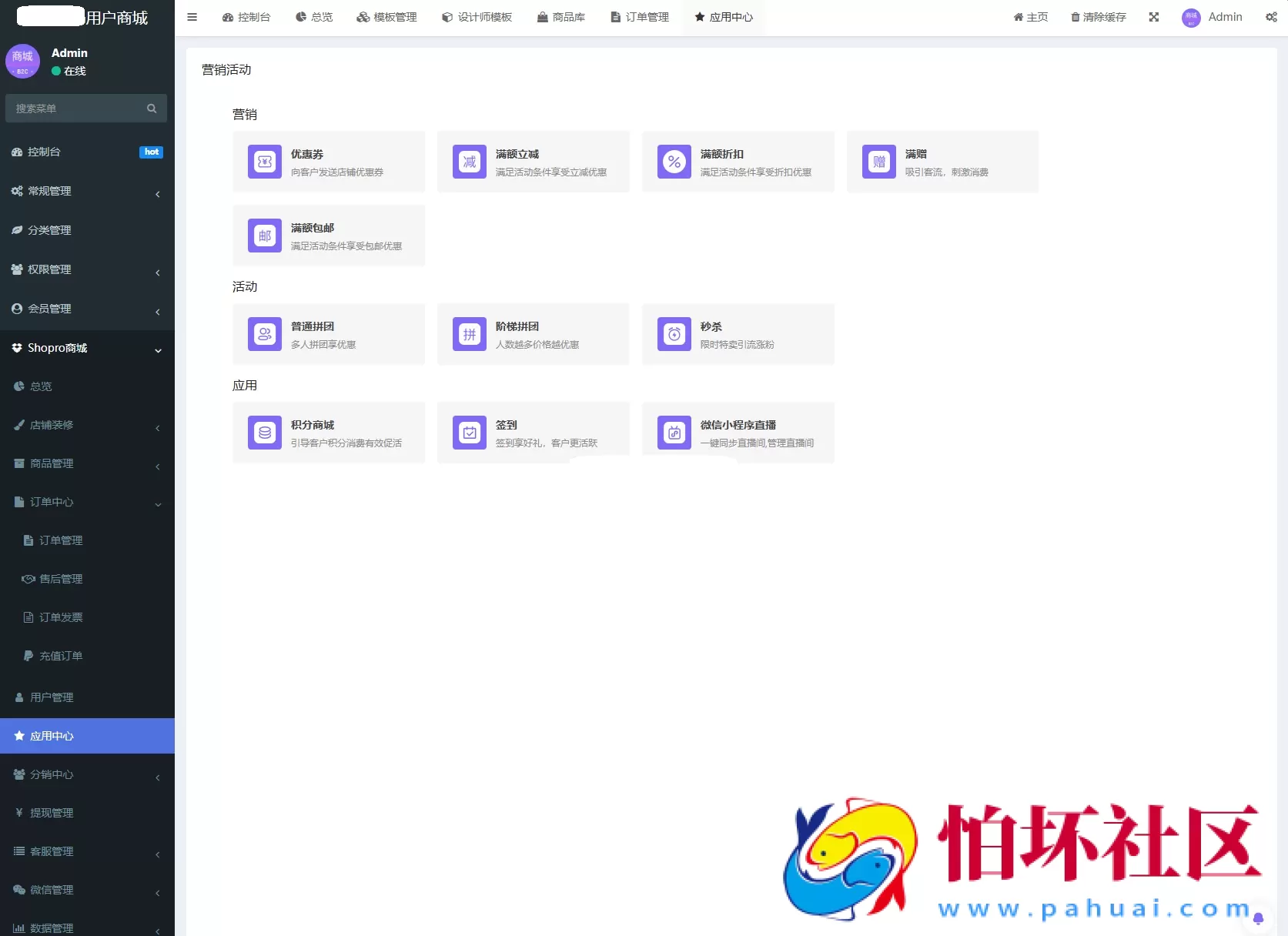Select the 秒杀 flash sale icon

tap(674, 334)
